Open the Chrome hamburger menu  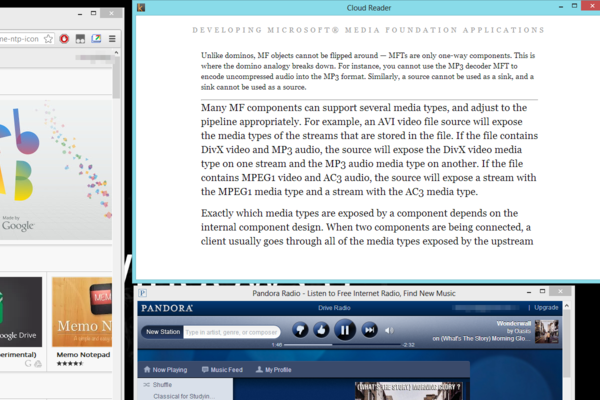113,39
